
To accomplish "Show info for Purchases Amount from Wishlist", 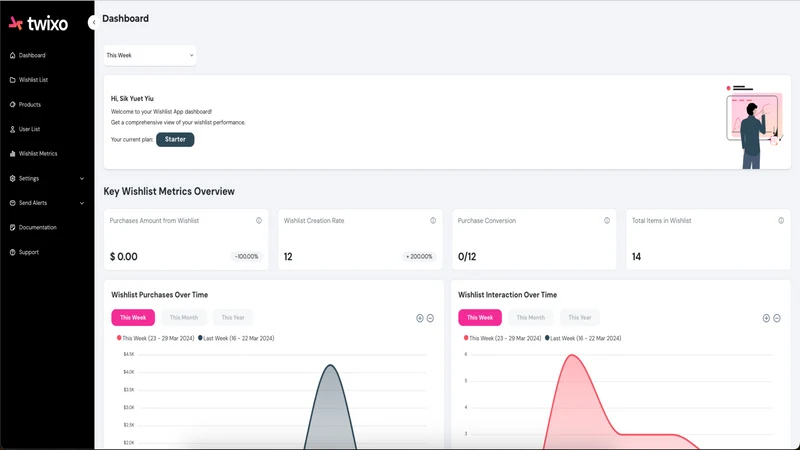I will coord(259,220).
